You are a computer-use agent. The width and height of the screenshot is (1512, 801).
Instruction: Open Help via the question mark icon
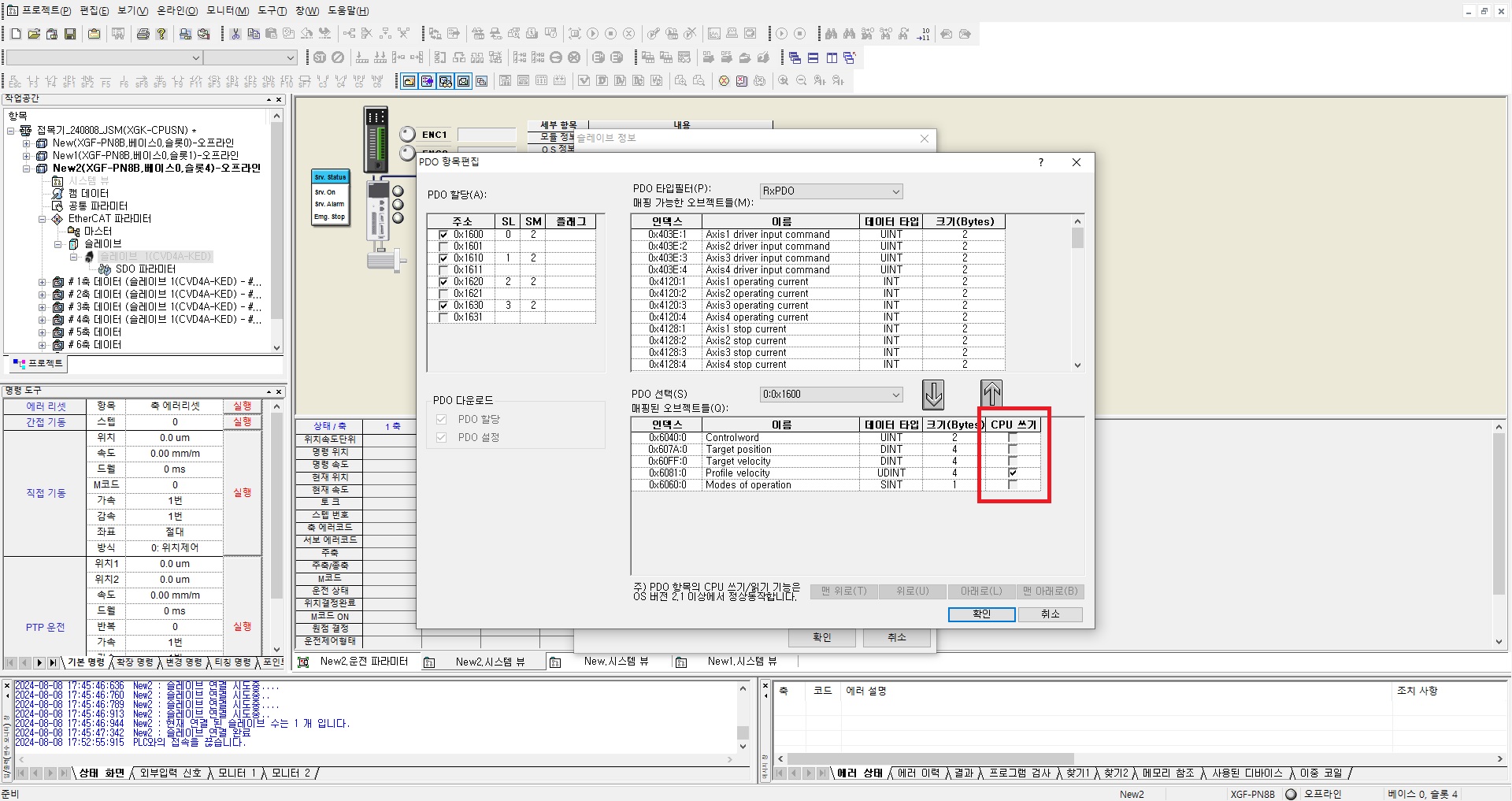pyautogui.click(x=161, y=34)
